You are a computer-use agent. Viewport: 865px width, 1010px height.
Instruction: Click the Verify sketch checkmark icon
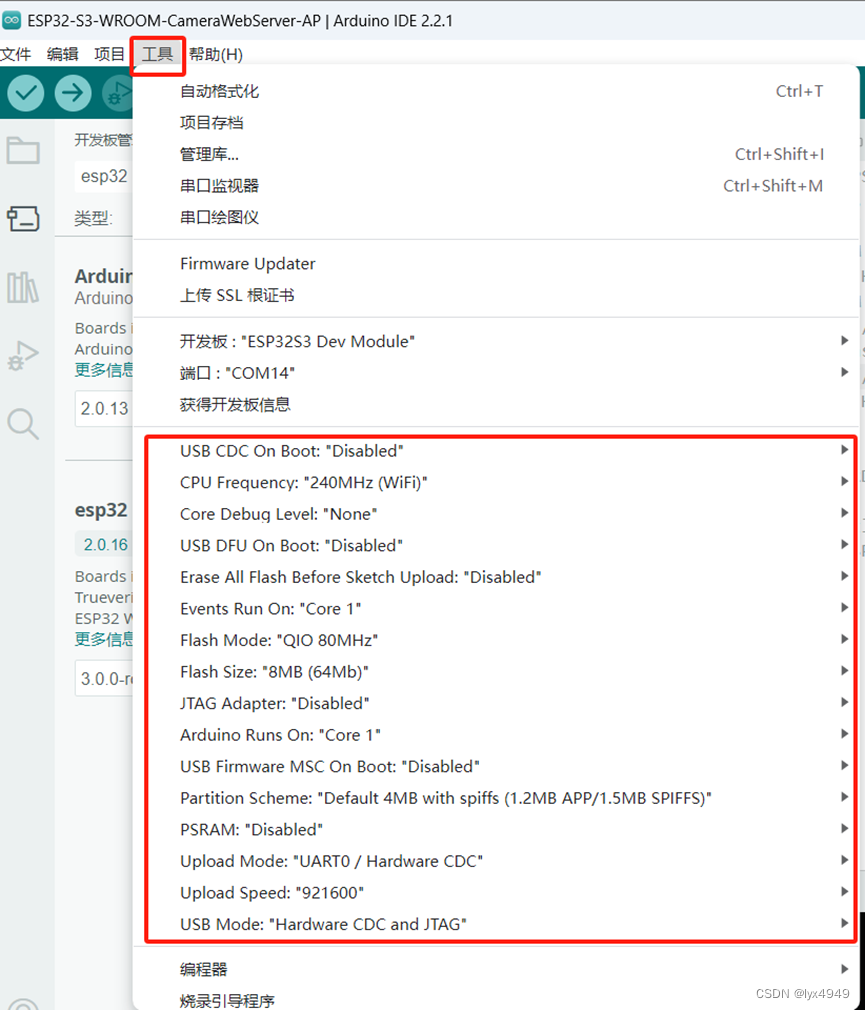tap(25, 92)
